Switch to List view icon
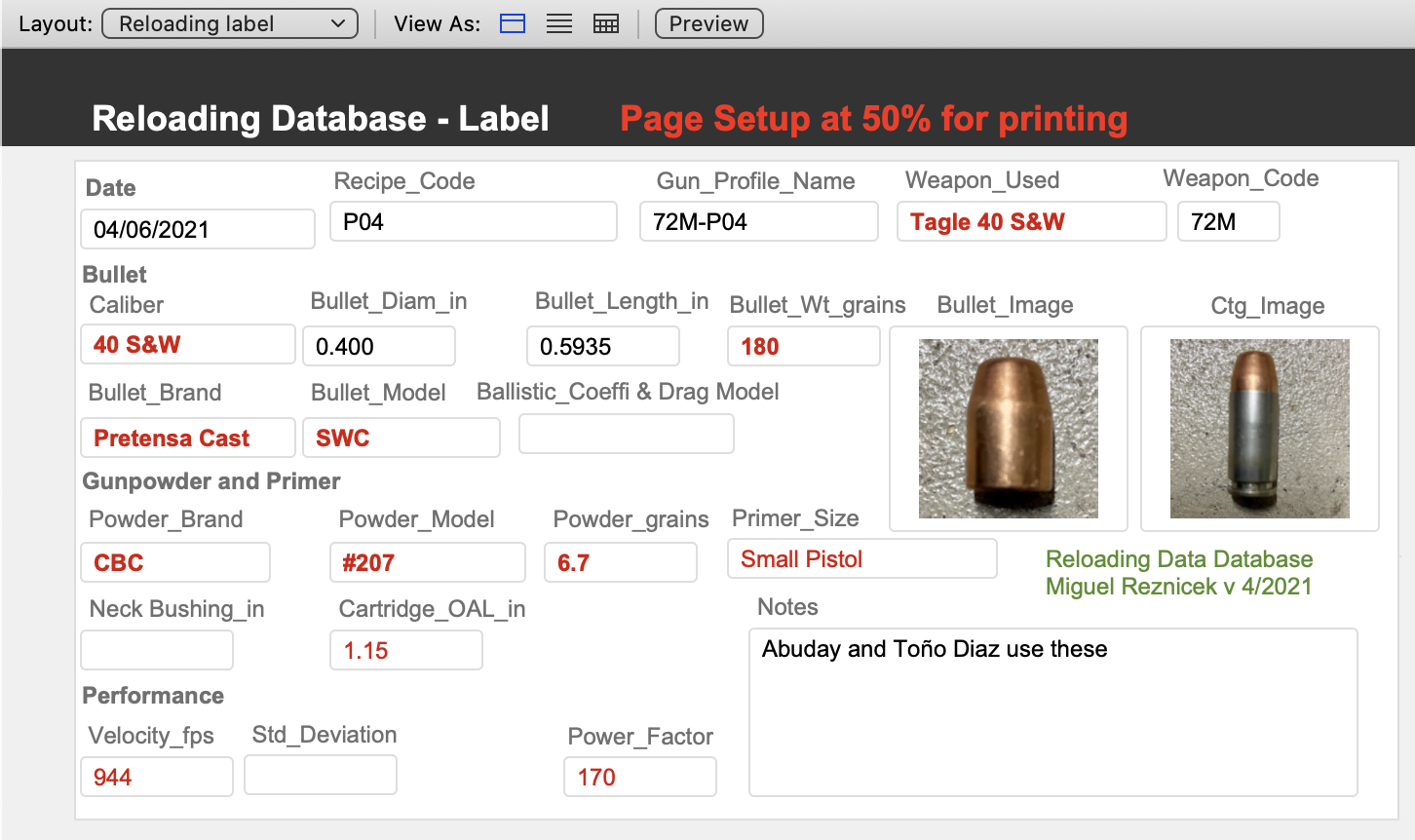This screenshot has height=840, width=1415. (559, 23)
